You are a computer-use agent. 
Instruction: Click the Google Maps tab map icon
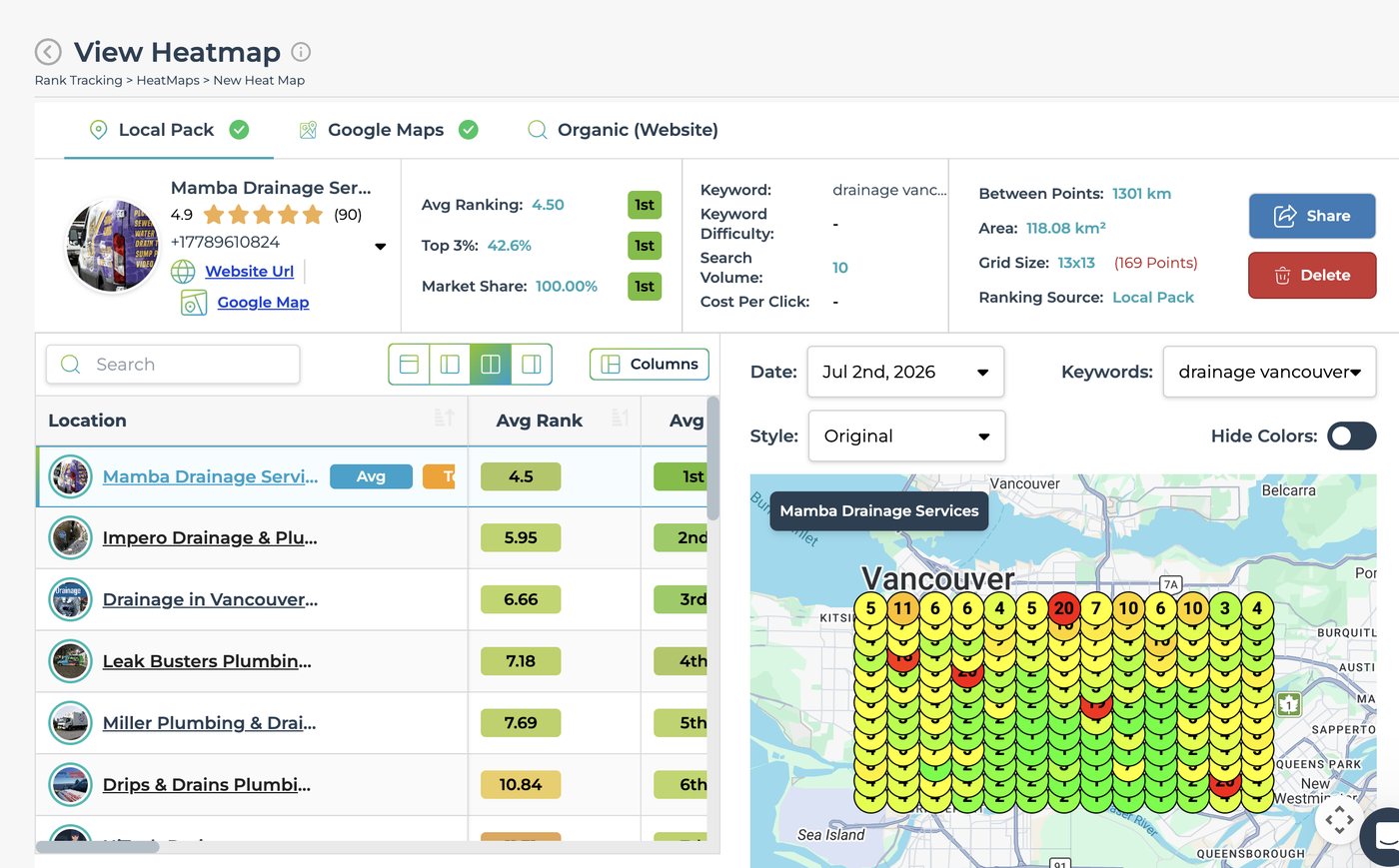click(308, 130)
